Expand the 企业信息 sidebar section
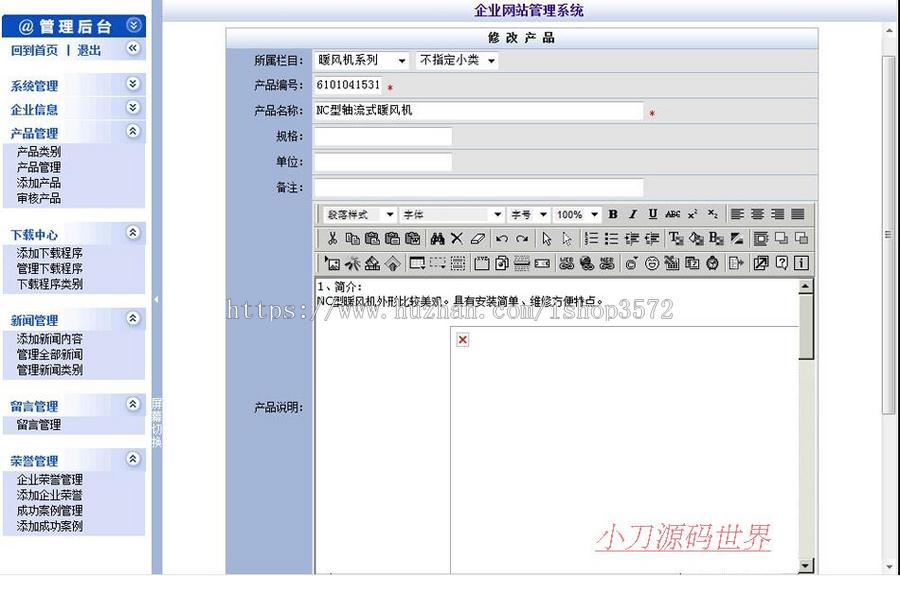Image resolution: width=900 pixels, height=615 pixels. click(133, 107)
